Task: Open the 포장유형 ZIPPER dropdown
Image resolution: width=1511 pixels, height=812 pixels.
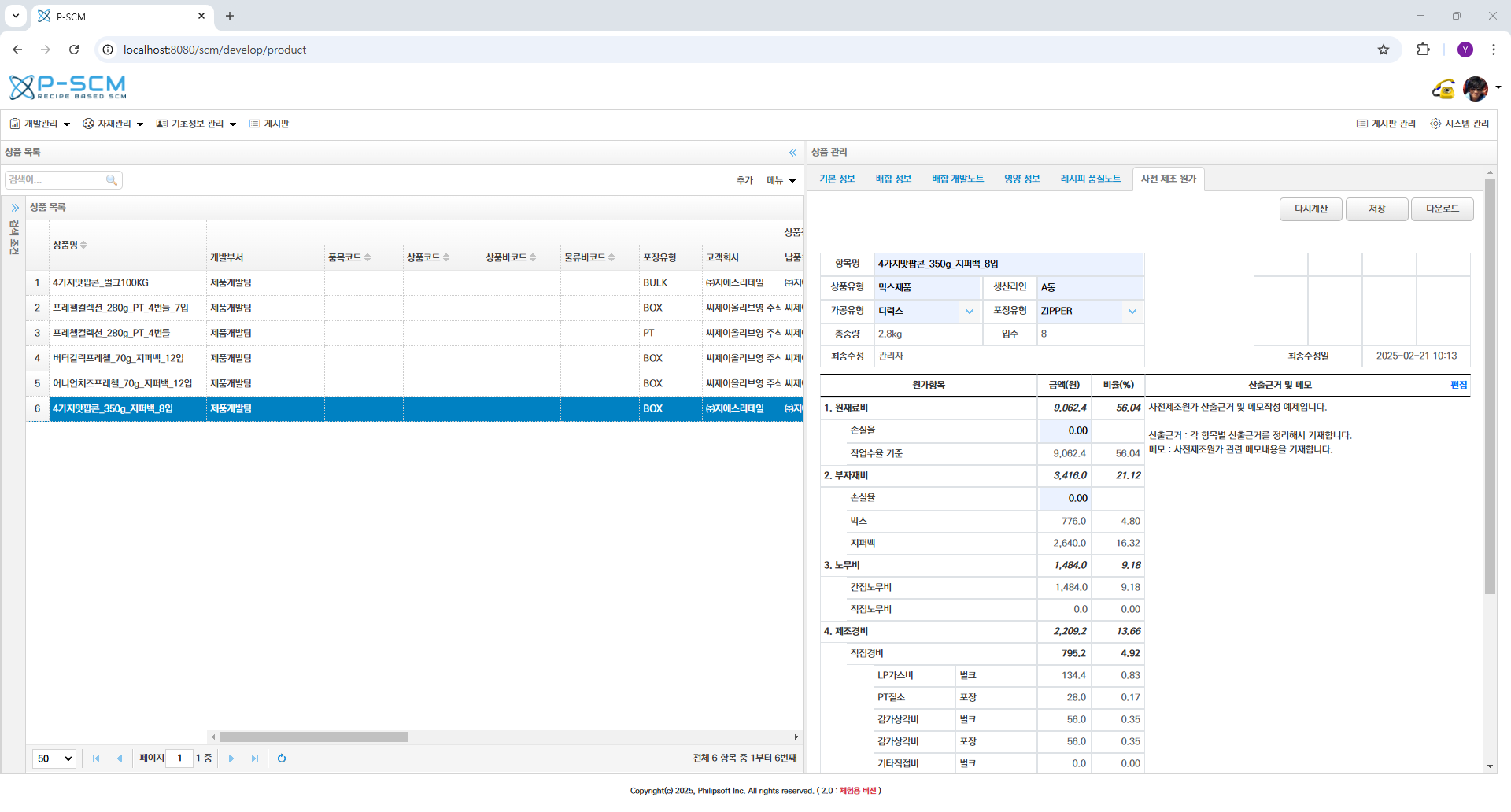Action: [1132, 311]
